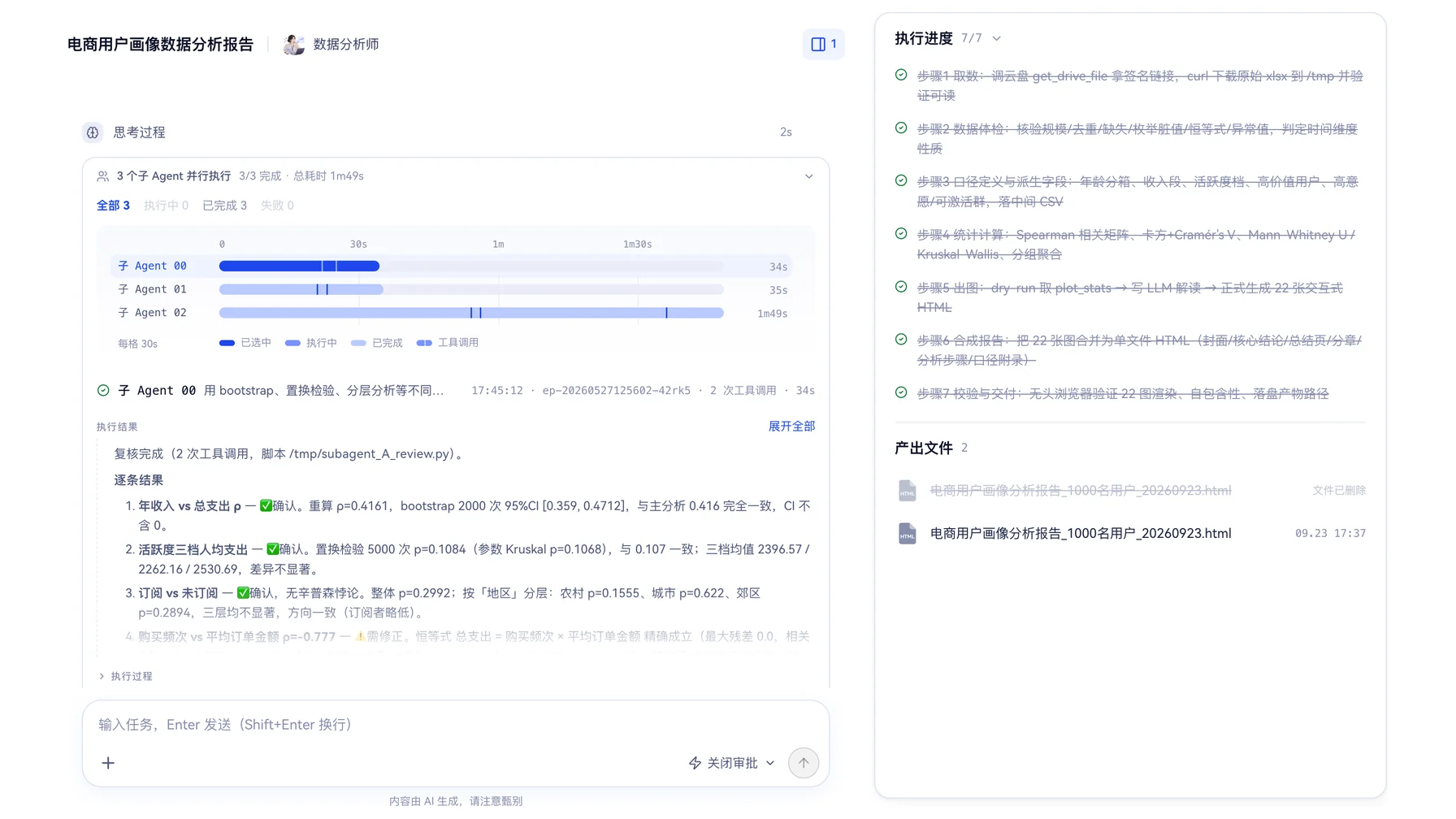Click the 电商用户画像数据分析报告 title
Viewport: 1456px width, 819px height.
160,45
